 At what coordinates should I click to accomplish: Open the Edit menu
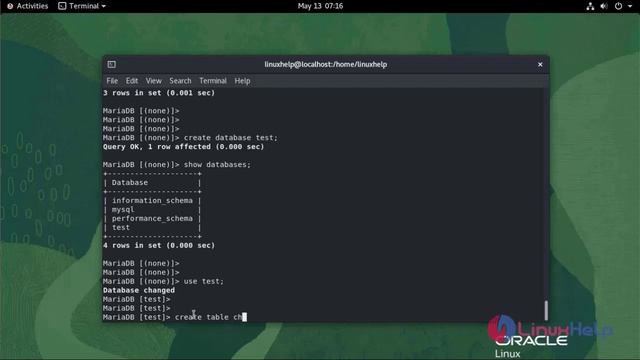pyautogui.click(x=131, y=81)
